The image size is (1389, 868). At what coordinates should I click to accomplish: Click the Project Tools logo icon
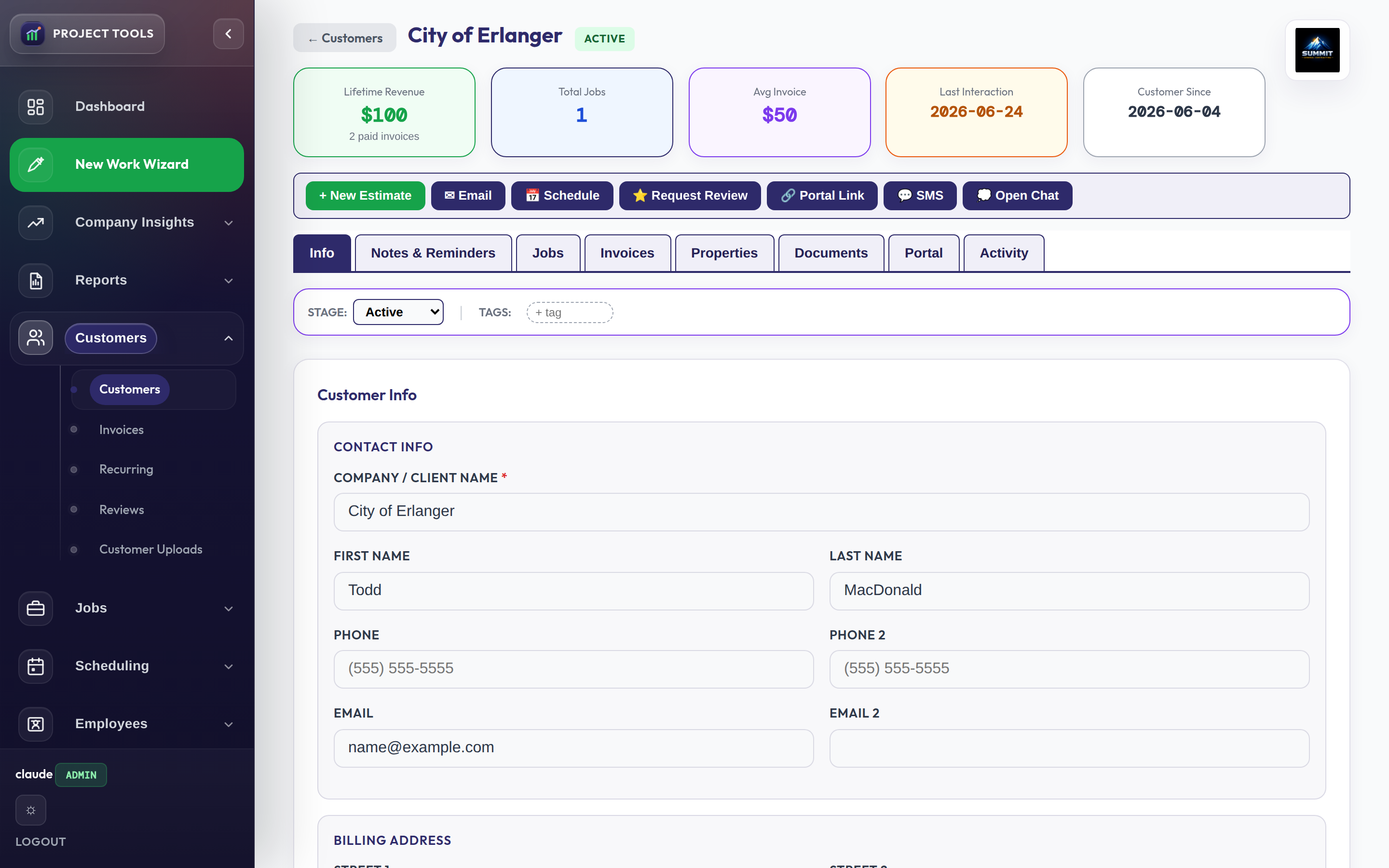point(33,34)
